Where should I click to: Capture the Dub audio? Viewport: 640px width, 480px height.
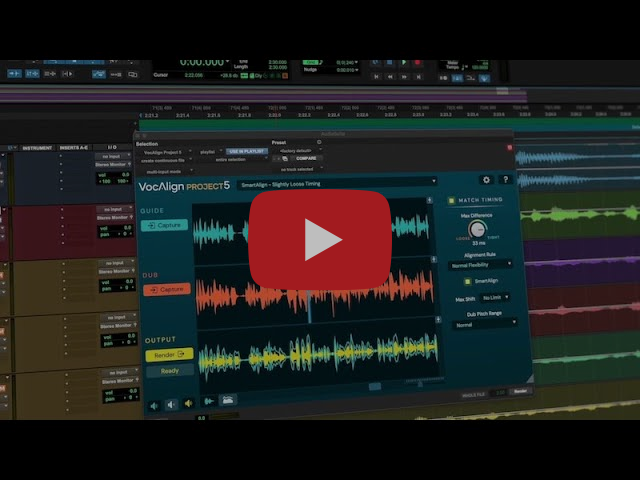(x=167, y=289)
